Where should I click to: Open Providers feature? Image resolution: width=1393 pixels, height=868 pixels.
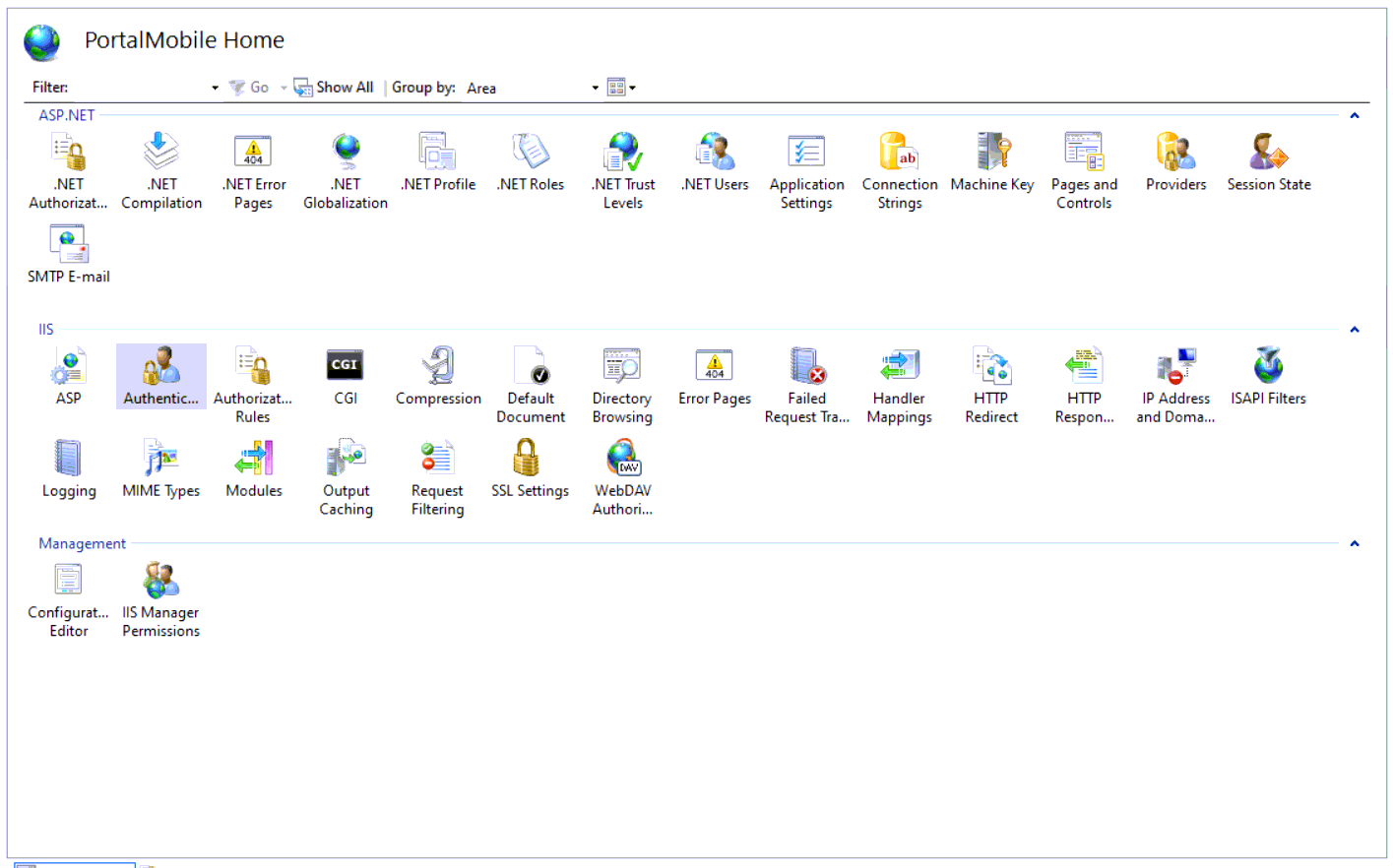[1175, 163]
